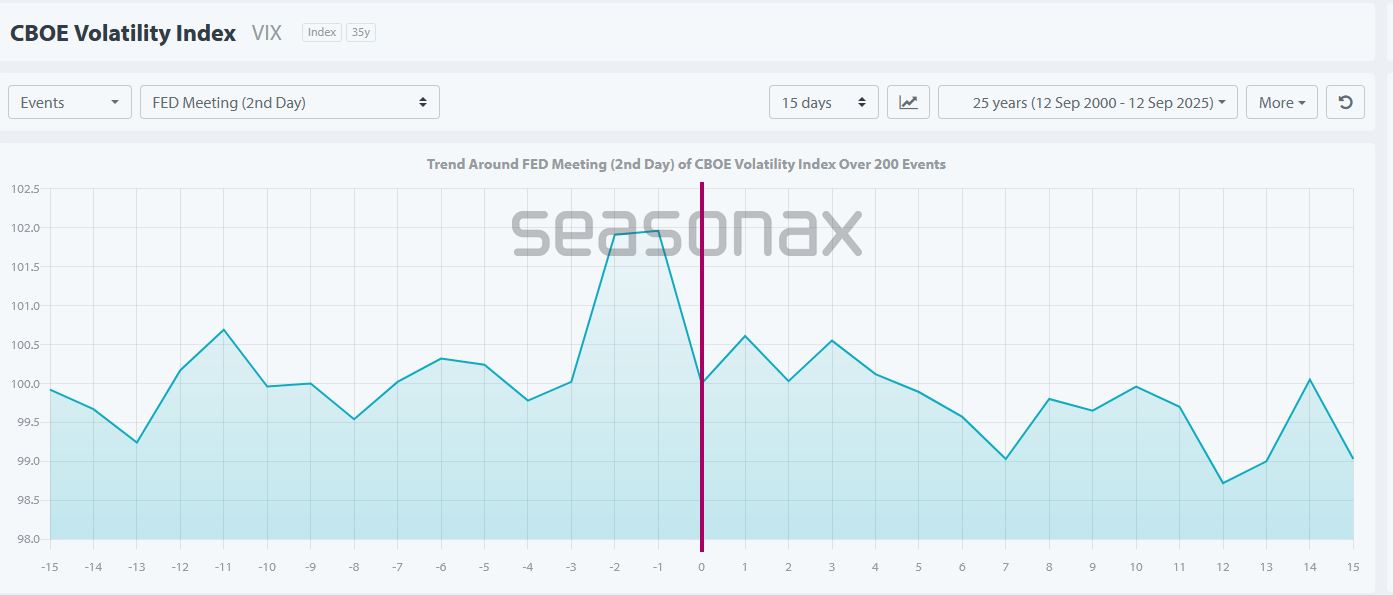The width and height of the screenshot is (1393, 595).
Task: Click the x-axis label 12
Action: coord(1223,567)
